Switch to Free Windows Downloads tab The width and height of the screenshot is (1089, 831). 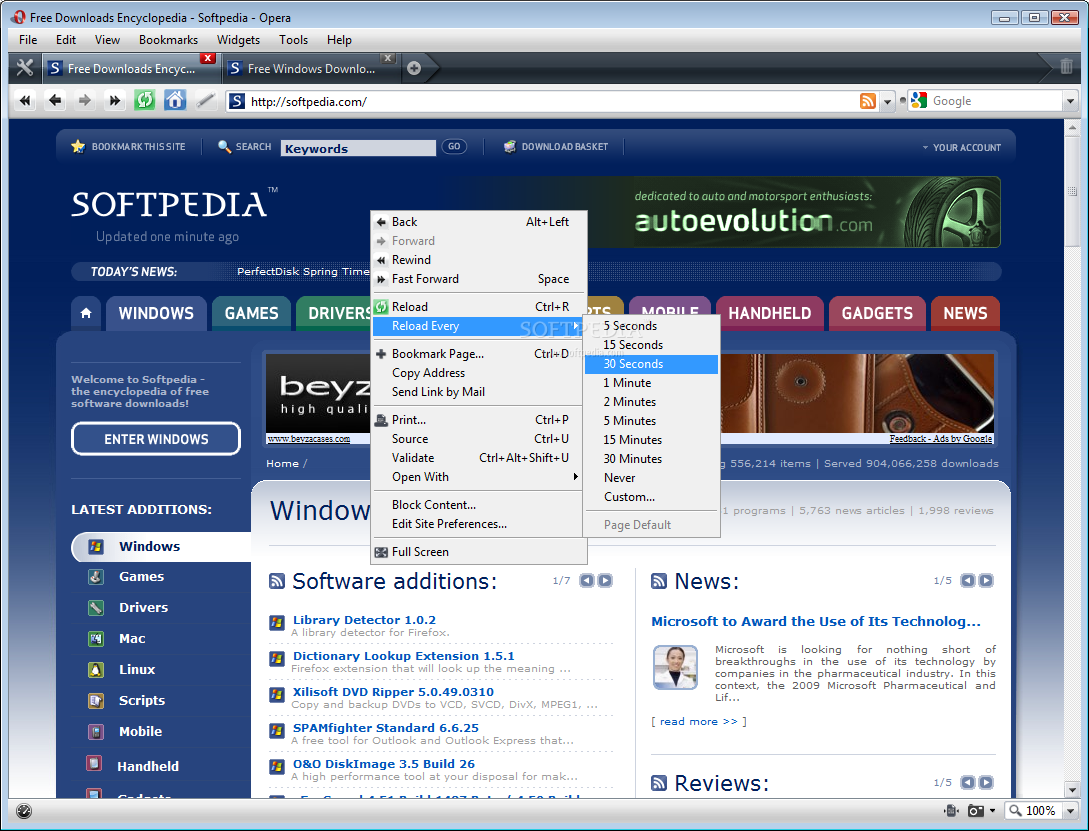coord(310,68)
